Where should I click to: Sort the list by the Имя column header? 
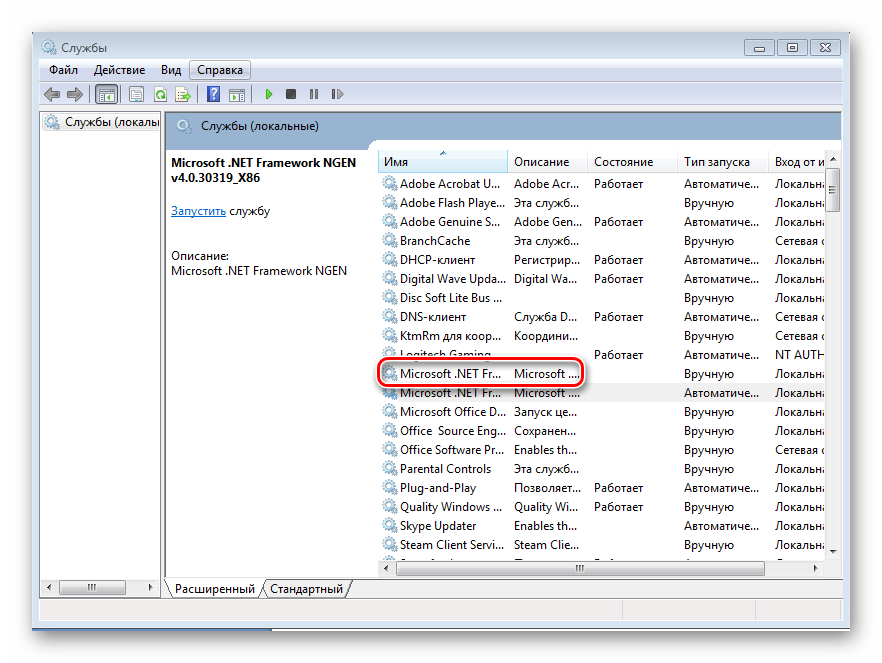click(440, 161)
